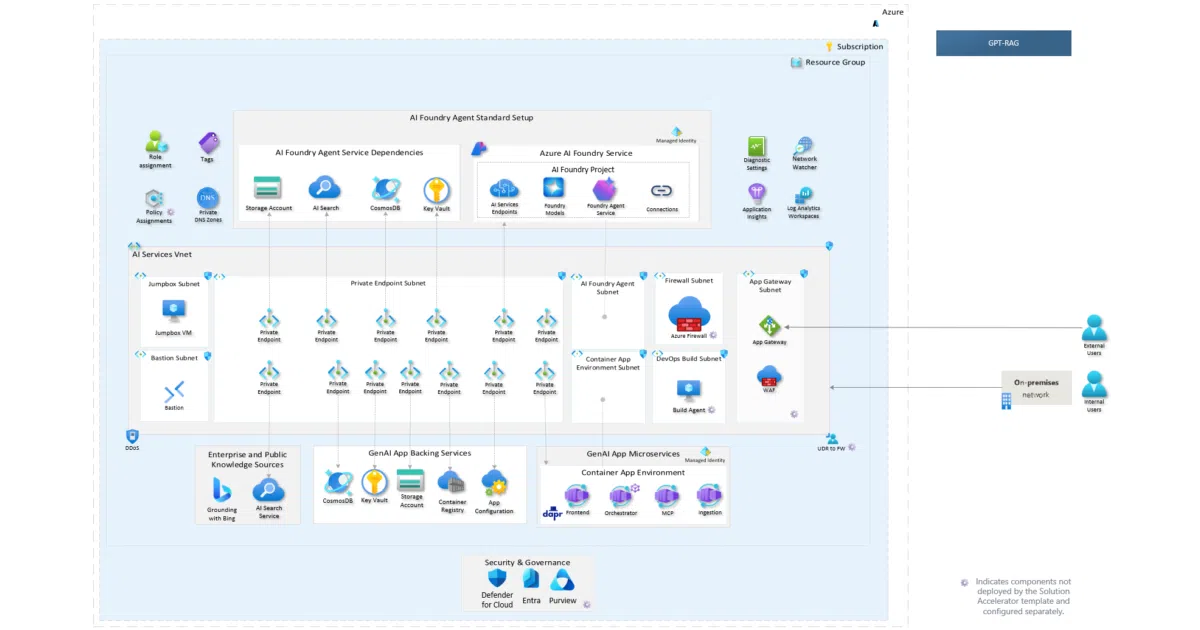Select the 'Firewall Subnet' label

pos(689,281)
